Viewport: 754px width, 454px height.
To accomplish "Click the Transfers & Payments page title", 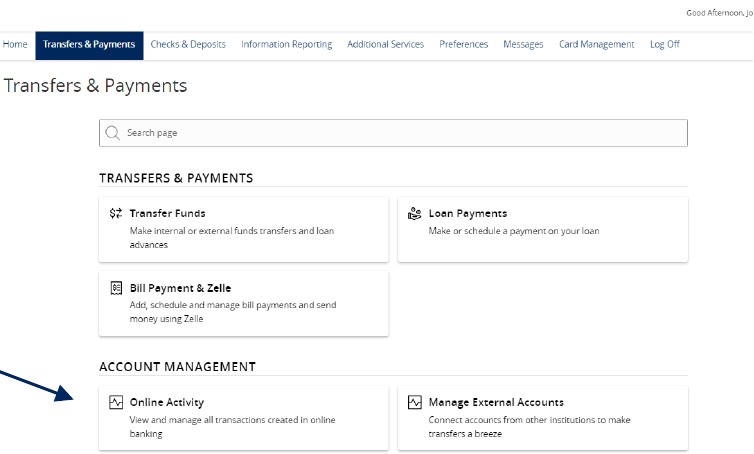I will [95, 86].
